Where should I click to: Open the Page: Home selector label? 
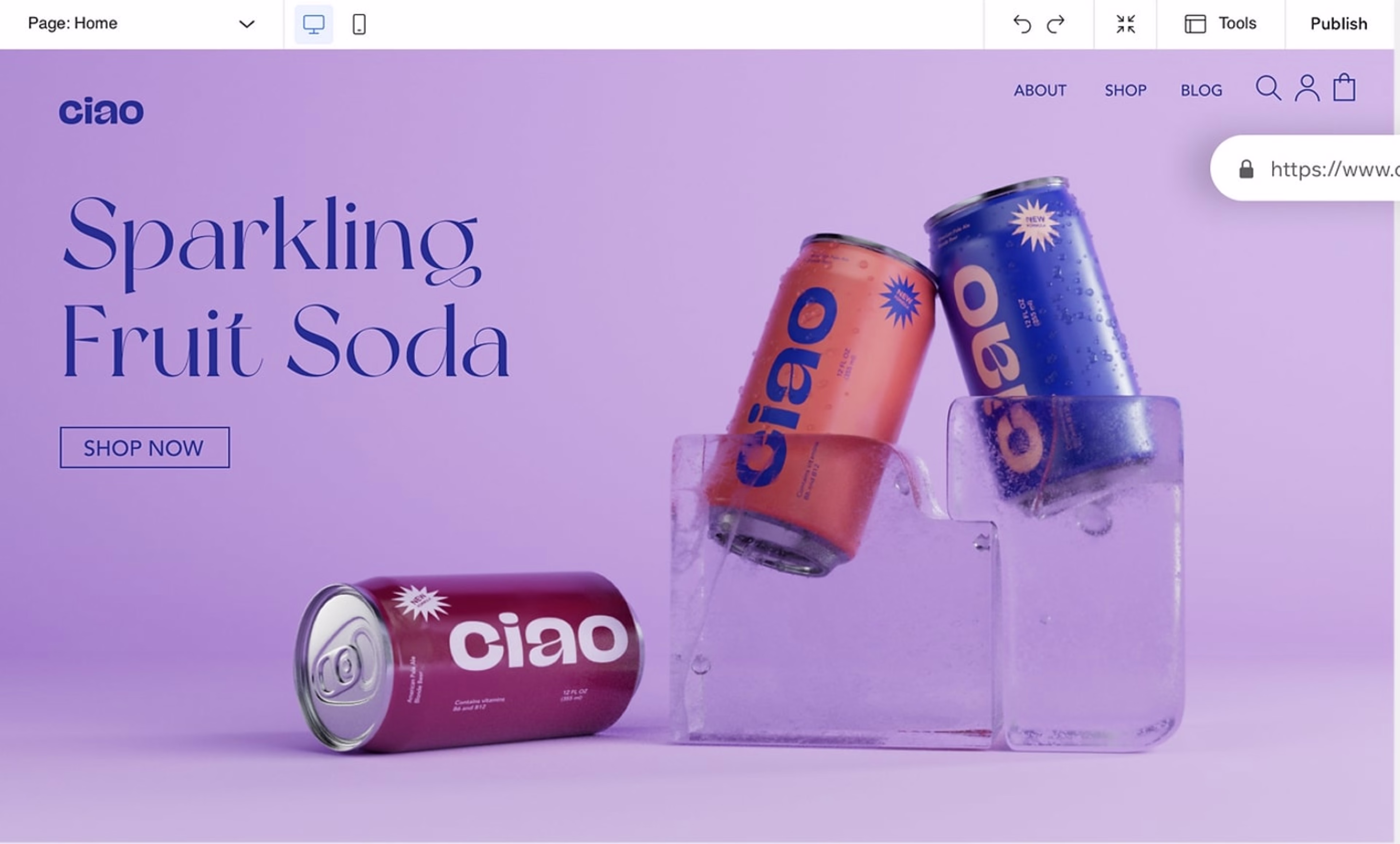pos(73,23)
